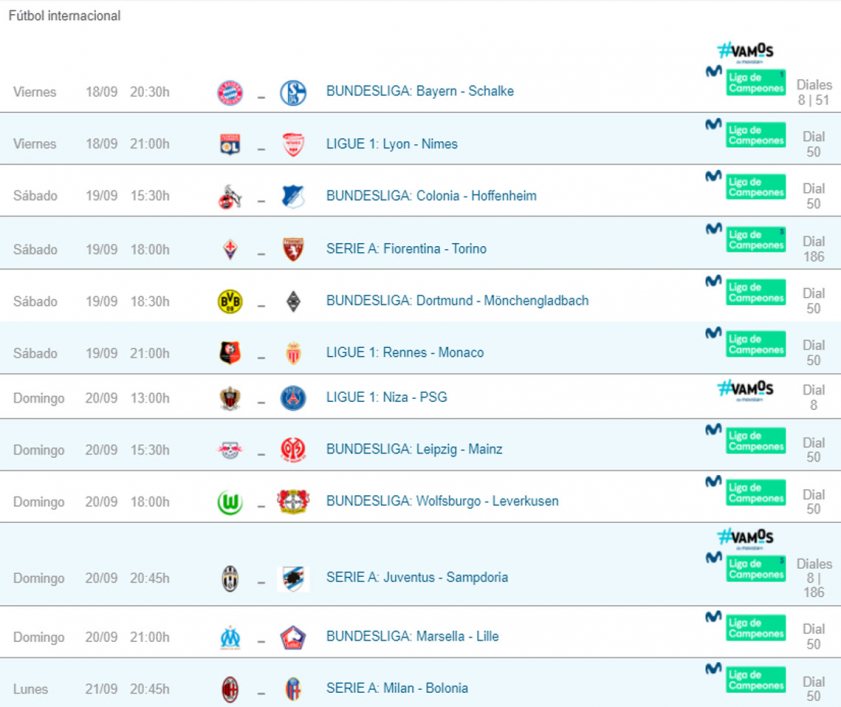
Task: Open LIGUE 1: Lyon - Nimes link
Action: point(392,144)
